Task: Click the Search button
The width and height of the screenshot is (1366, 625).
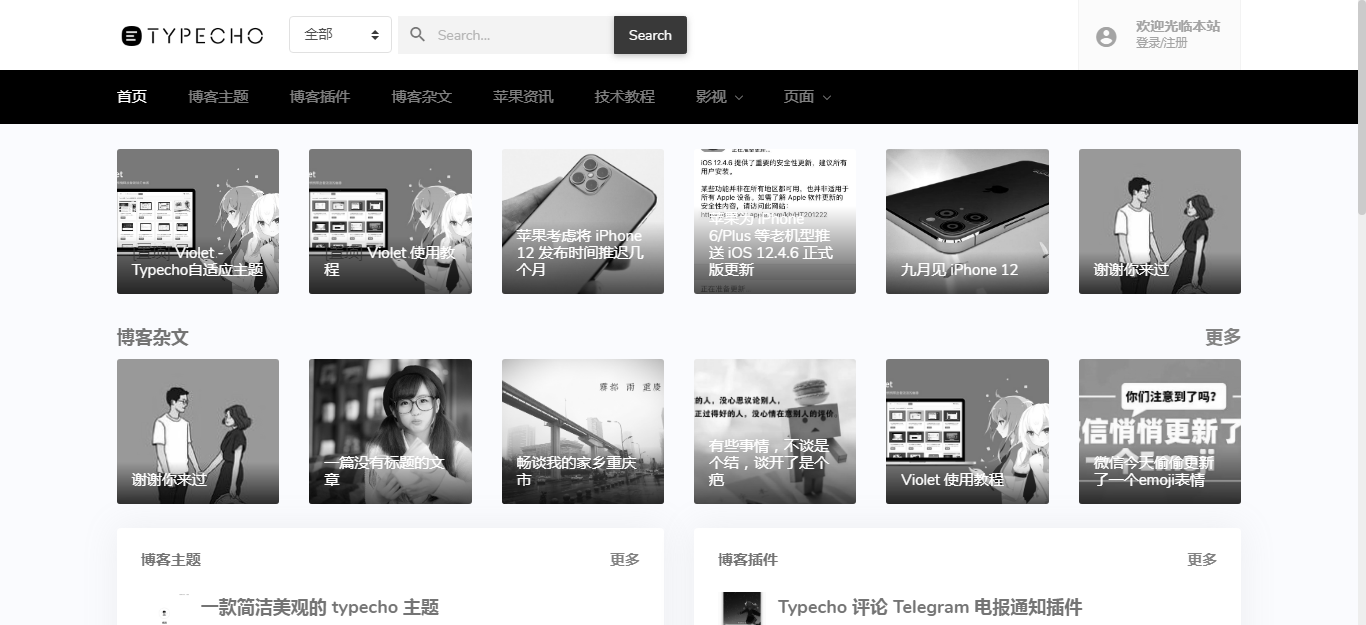Action: pos(650,35)
